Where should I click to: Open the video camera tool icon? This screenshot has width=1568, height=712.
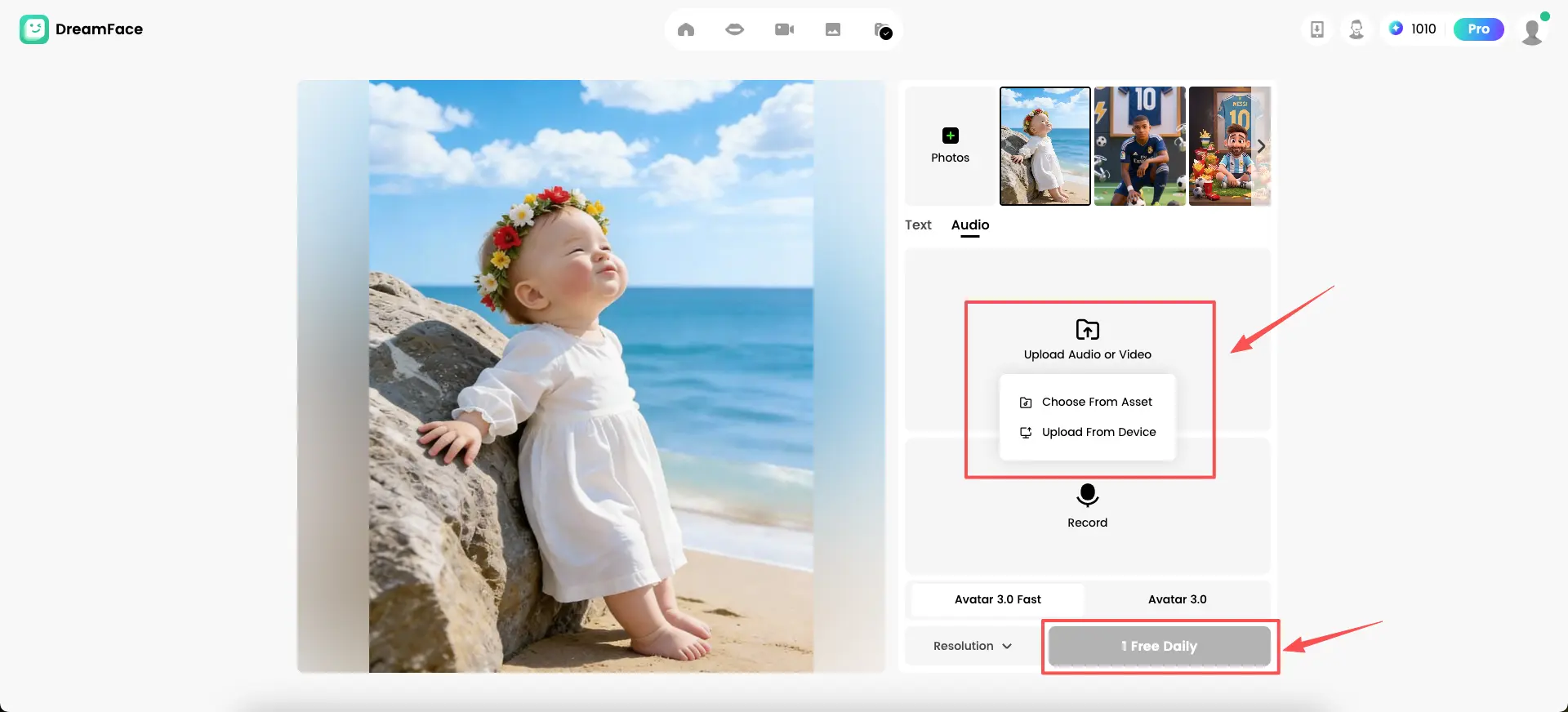tap(784, 30)
